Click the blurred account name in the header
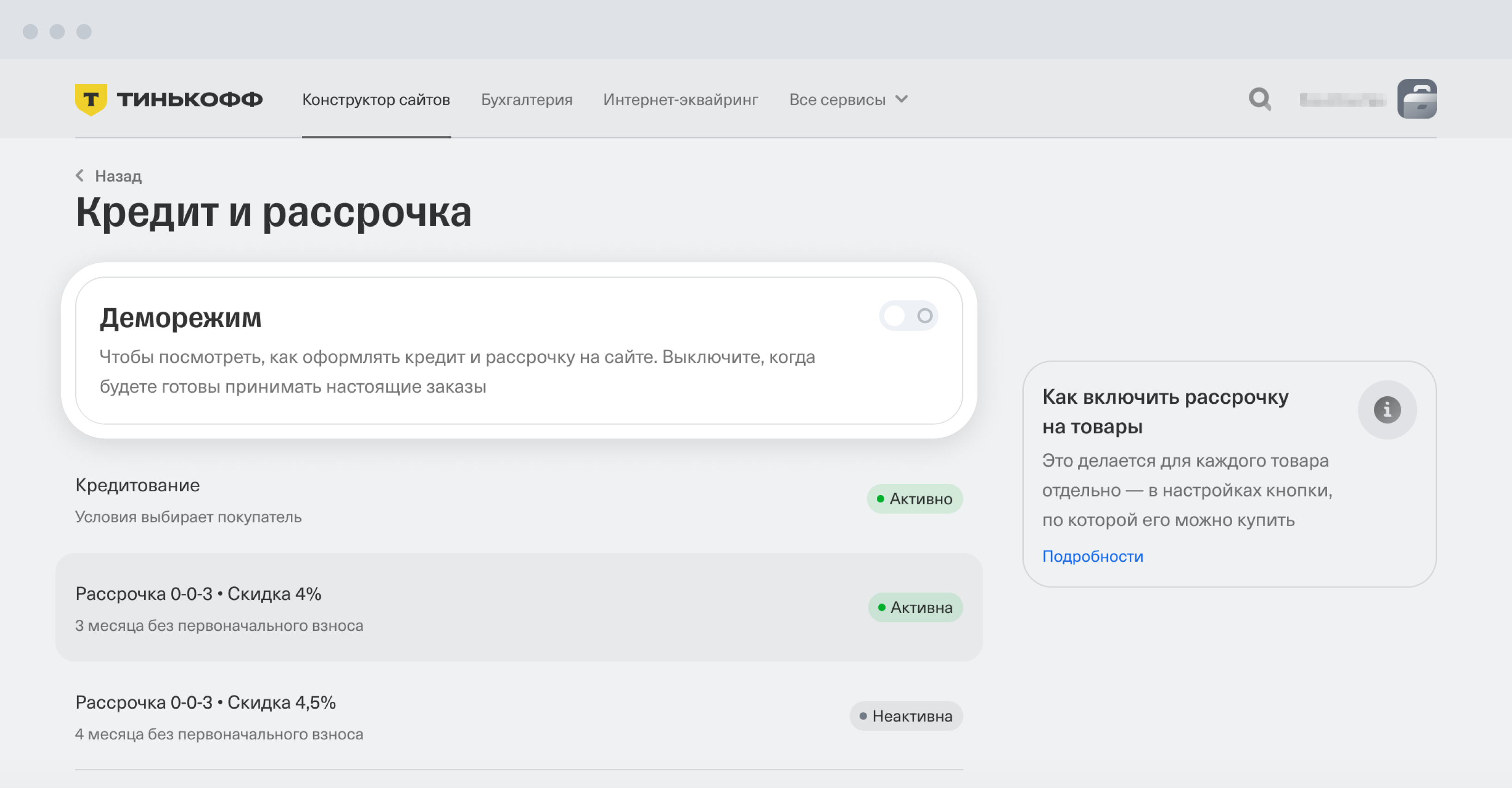1512x788 pixels. point(1342,99)
